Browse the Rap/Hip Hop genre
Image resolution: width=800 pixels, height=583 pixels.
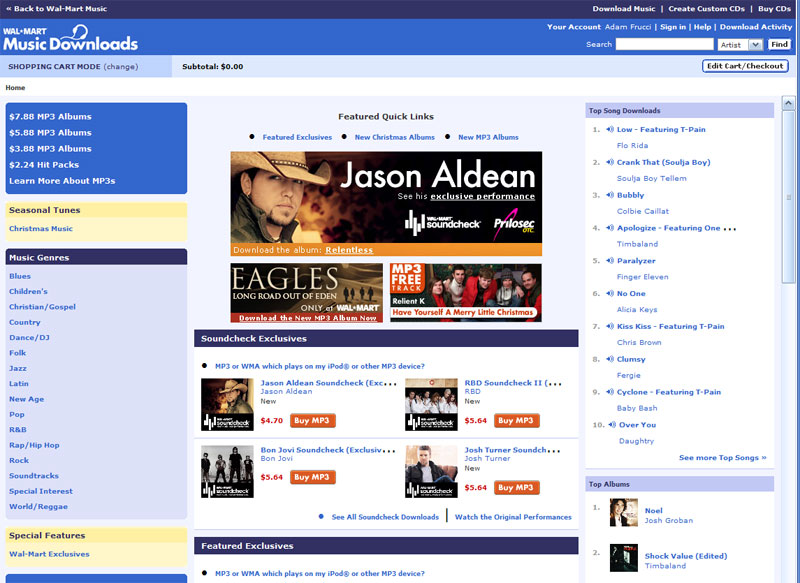34,445
